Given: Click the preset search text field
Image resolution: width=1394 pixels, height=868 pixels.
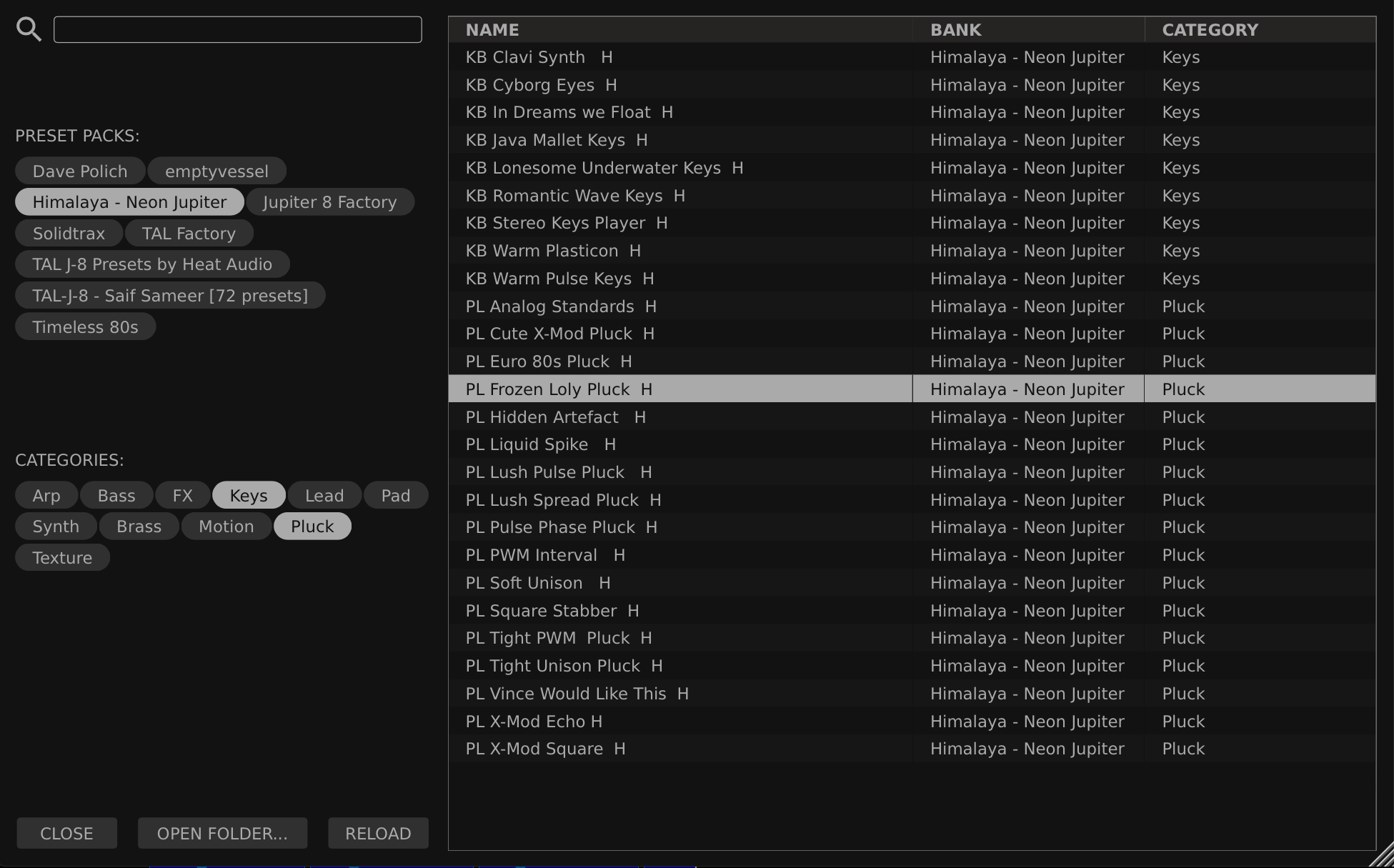Looking at the screenshot, I should tap(237, 29).
